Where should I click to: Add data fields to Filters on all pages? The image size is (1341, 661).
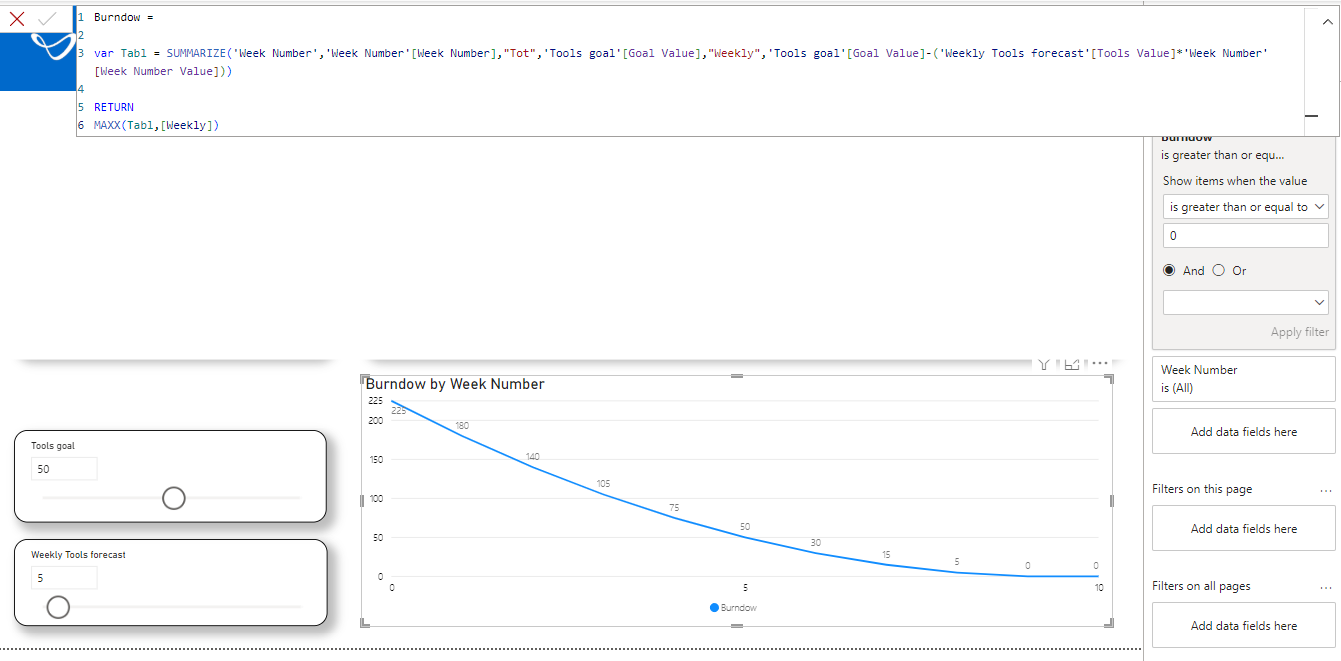click(x=1243, y=625)
